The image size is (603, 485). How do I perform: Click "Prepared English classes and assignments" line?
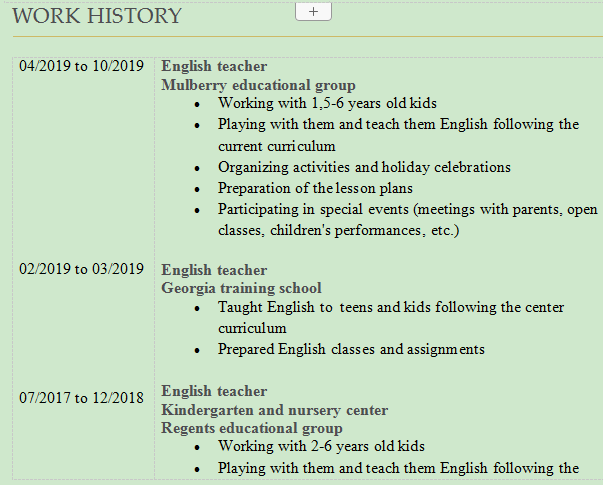tap(351, 349)
